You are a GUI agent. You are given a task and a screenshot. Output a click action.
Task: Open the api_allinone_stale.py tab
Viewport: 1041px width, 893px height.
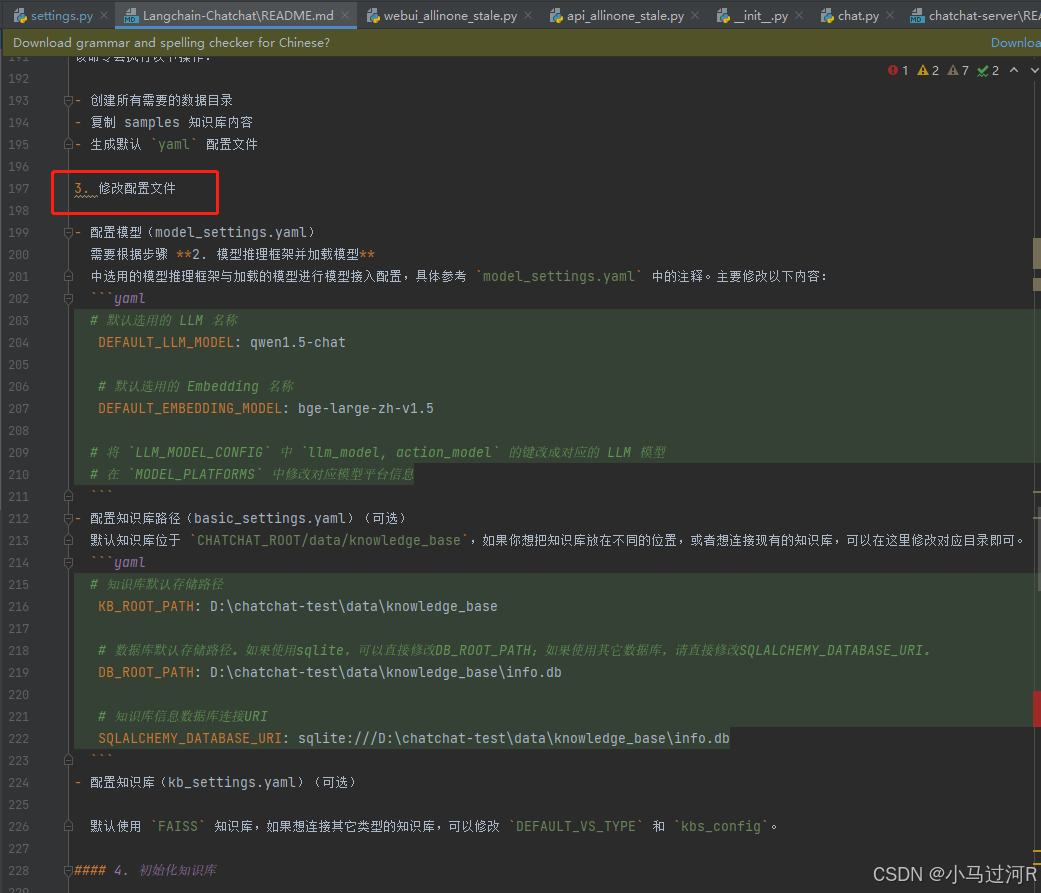(625, 15)
